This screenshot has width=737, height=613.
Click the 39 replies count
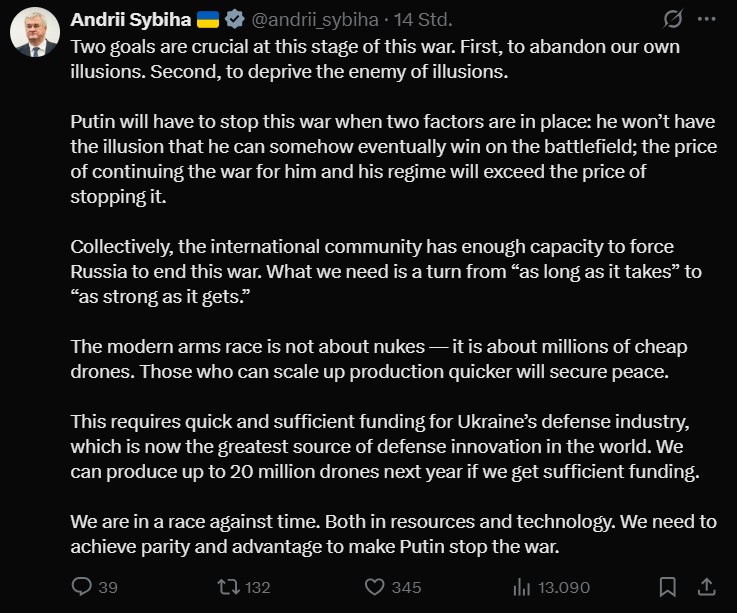(108, 587)
